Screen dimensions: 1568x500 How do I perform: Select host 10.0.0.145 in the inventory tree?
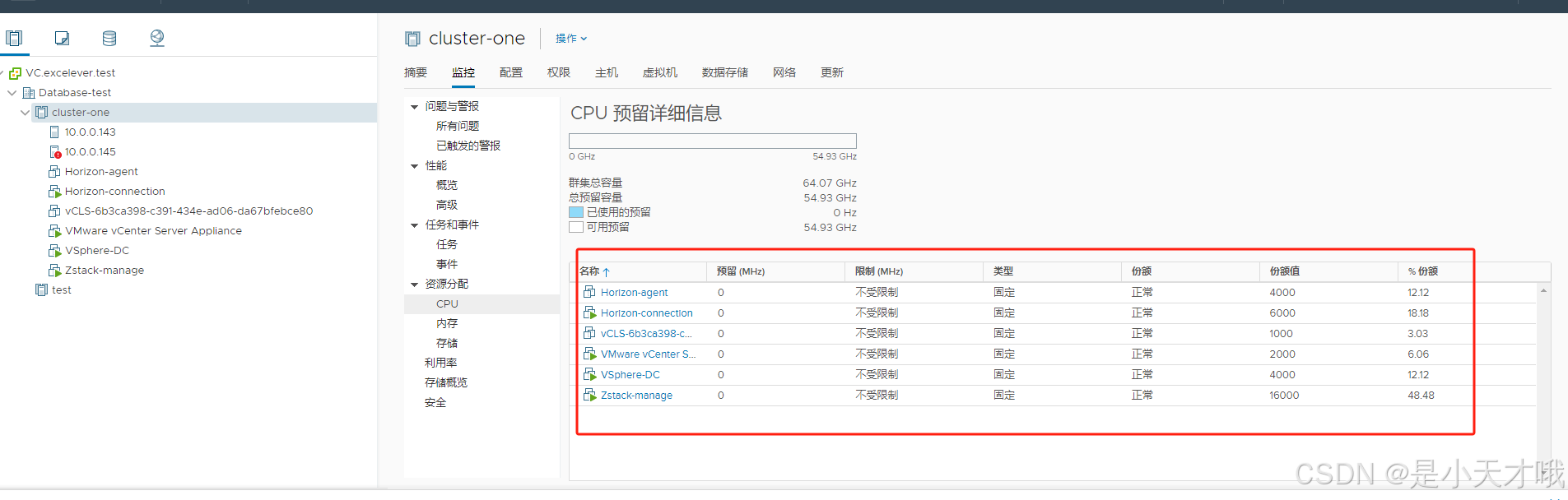[91, 152]
